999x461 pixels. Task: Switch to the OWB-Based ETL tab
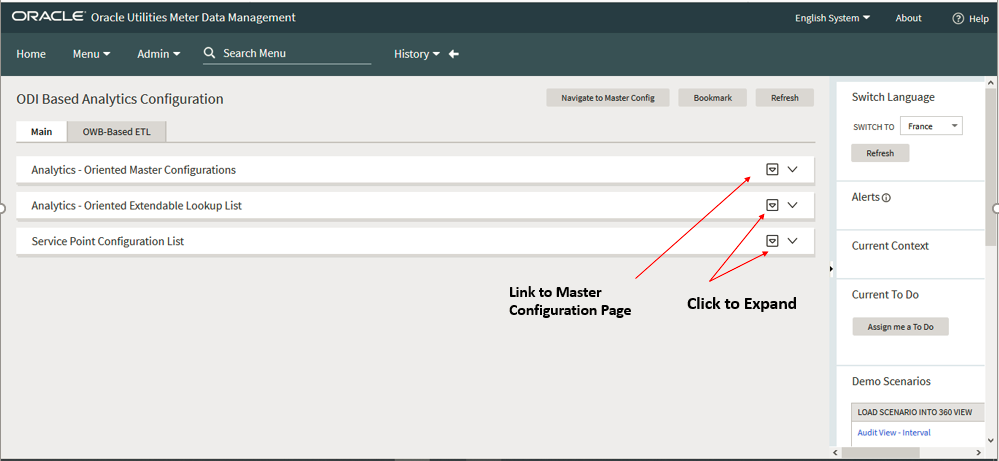click(117, 132)
